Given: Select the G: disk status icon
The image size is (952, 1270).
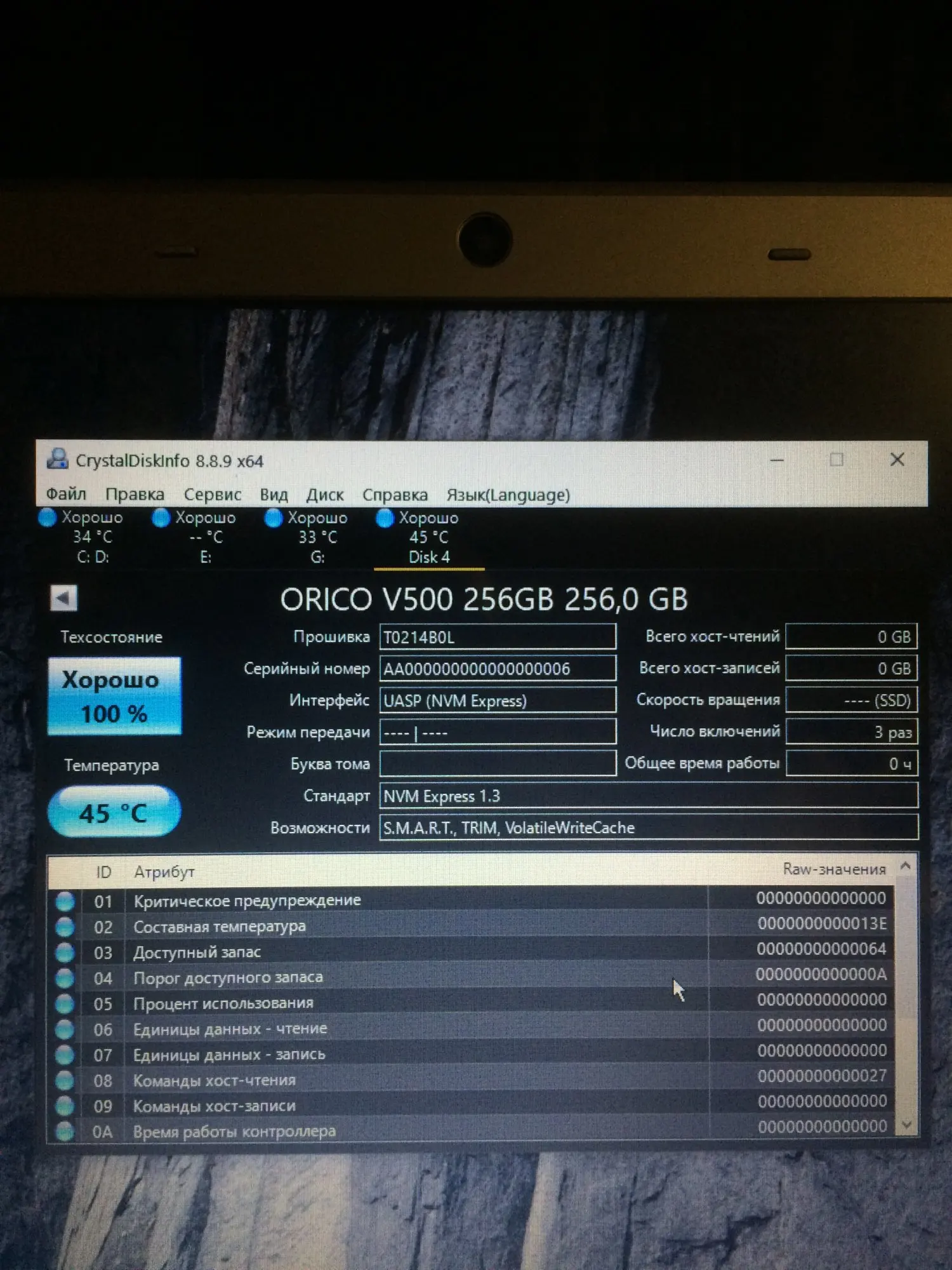Looking at the screenshot, I should [x=274, y=518].
